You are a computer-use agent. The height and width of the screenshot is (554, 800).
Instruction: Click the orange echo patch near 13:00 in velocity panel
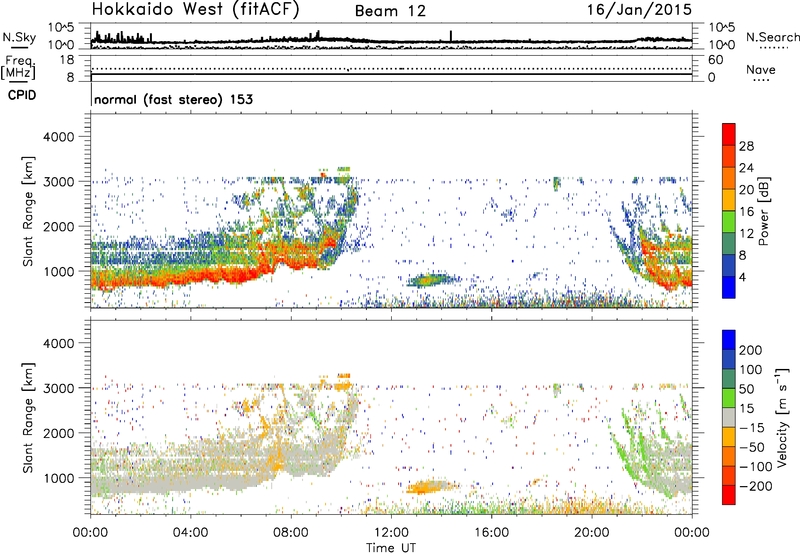point(429,487)
